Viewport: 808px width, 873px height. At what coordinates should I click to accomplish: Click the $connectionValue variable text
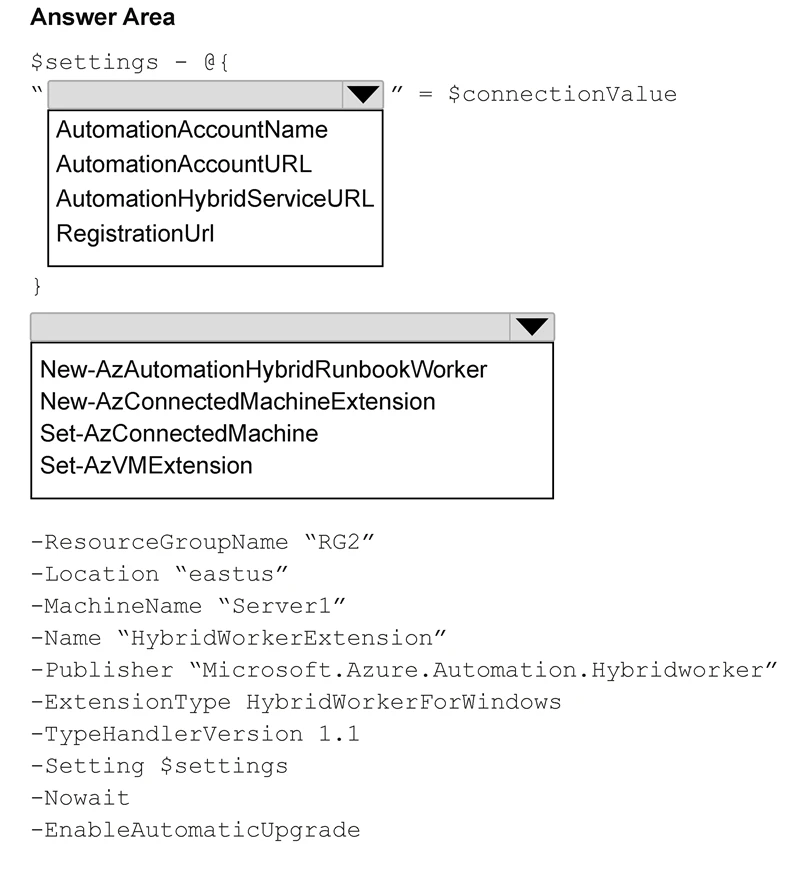click(562, 94)
